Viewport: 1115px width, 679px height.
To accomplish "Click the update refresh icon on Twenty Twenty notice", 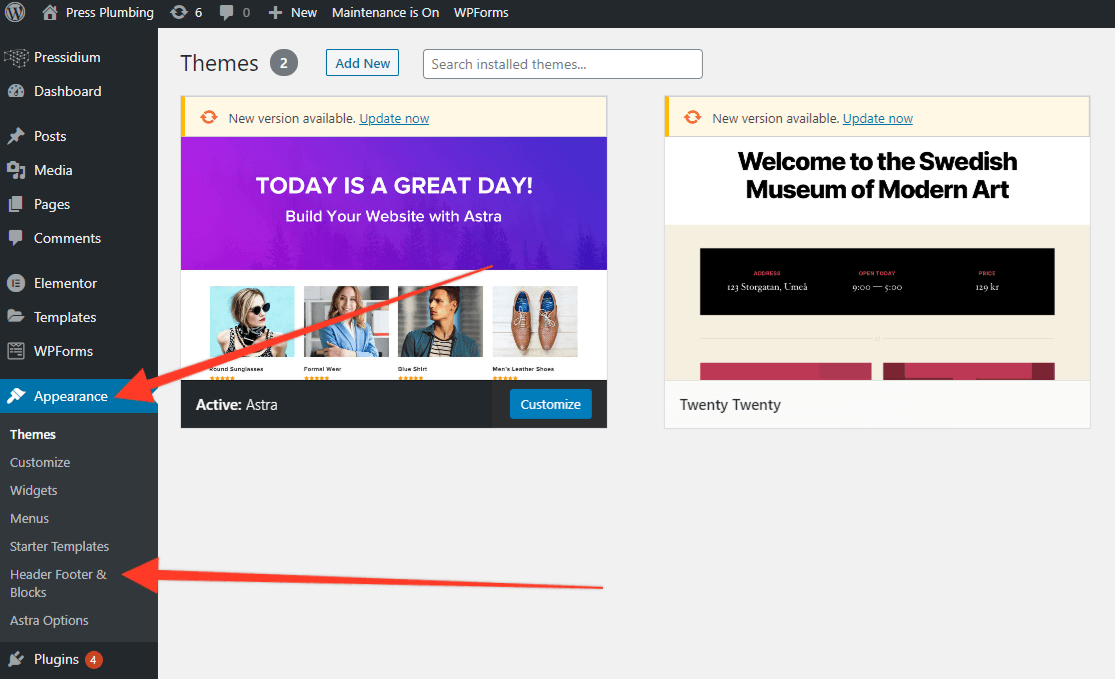I will 693,117.
